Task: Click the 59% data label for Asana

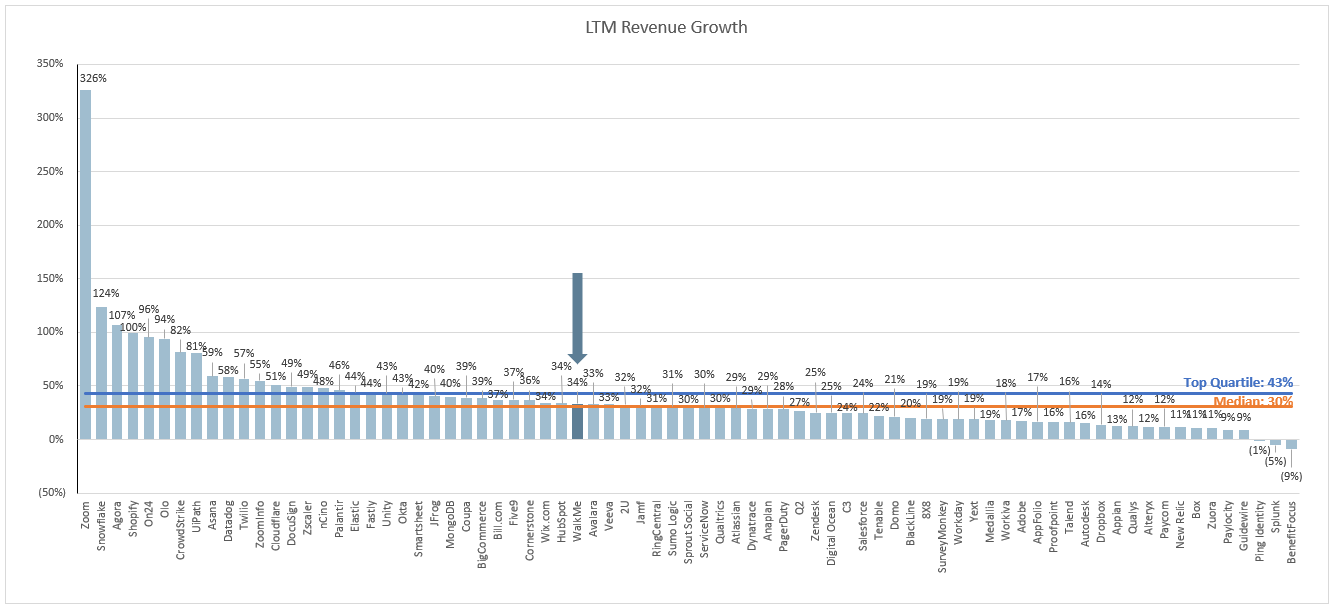Action: tap(213, 352)
